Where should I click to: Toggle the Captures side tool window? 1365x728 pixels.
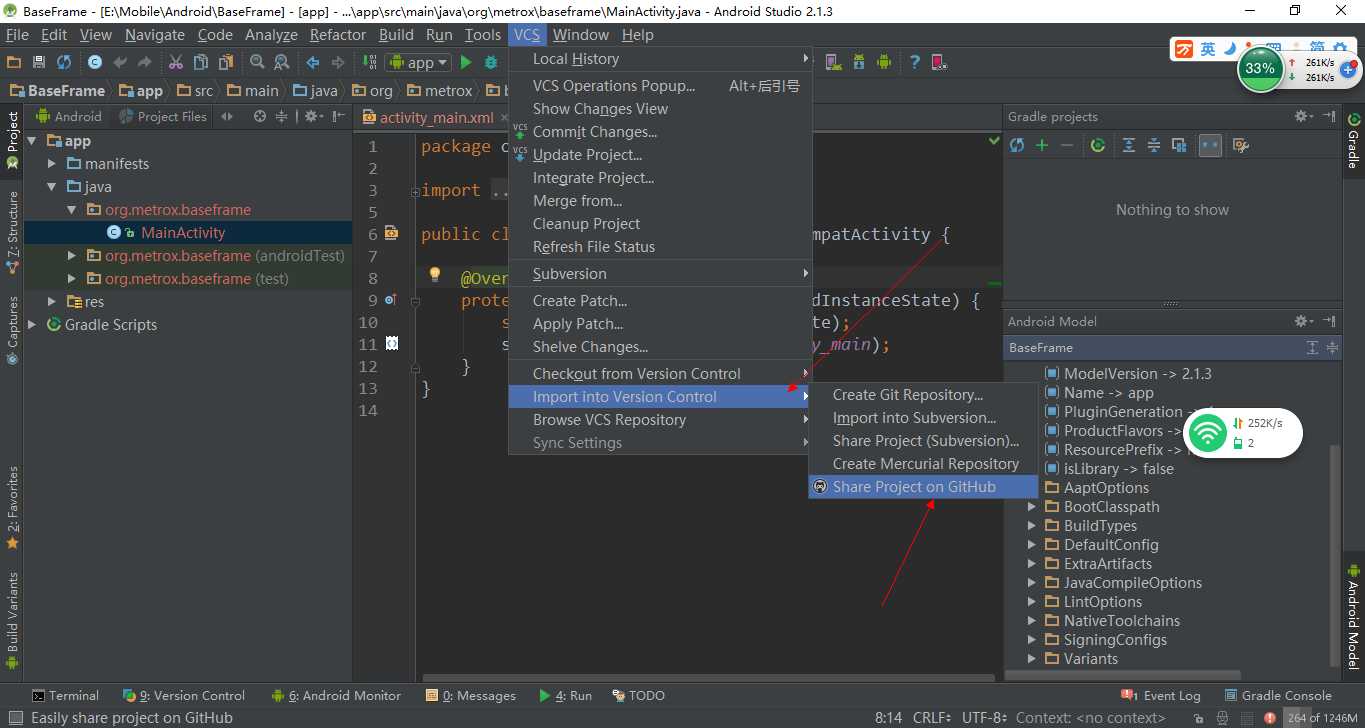(12, 331)
